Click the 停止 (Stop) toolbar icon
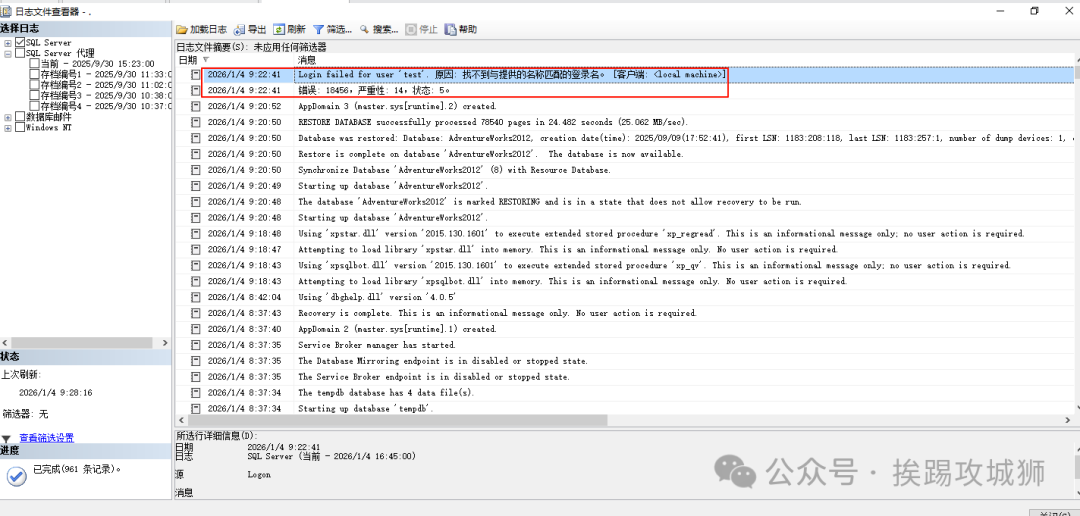Viewport: 1080px width, 516px height. [410, 30]
